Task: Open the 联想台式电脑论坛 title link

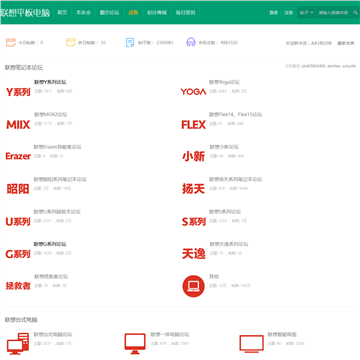Action: [53, 334]
